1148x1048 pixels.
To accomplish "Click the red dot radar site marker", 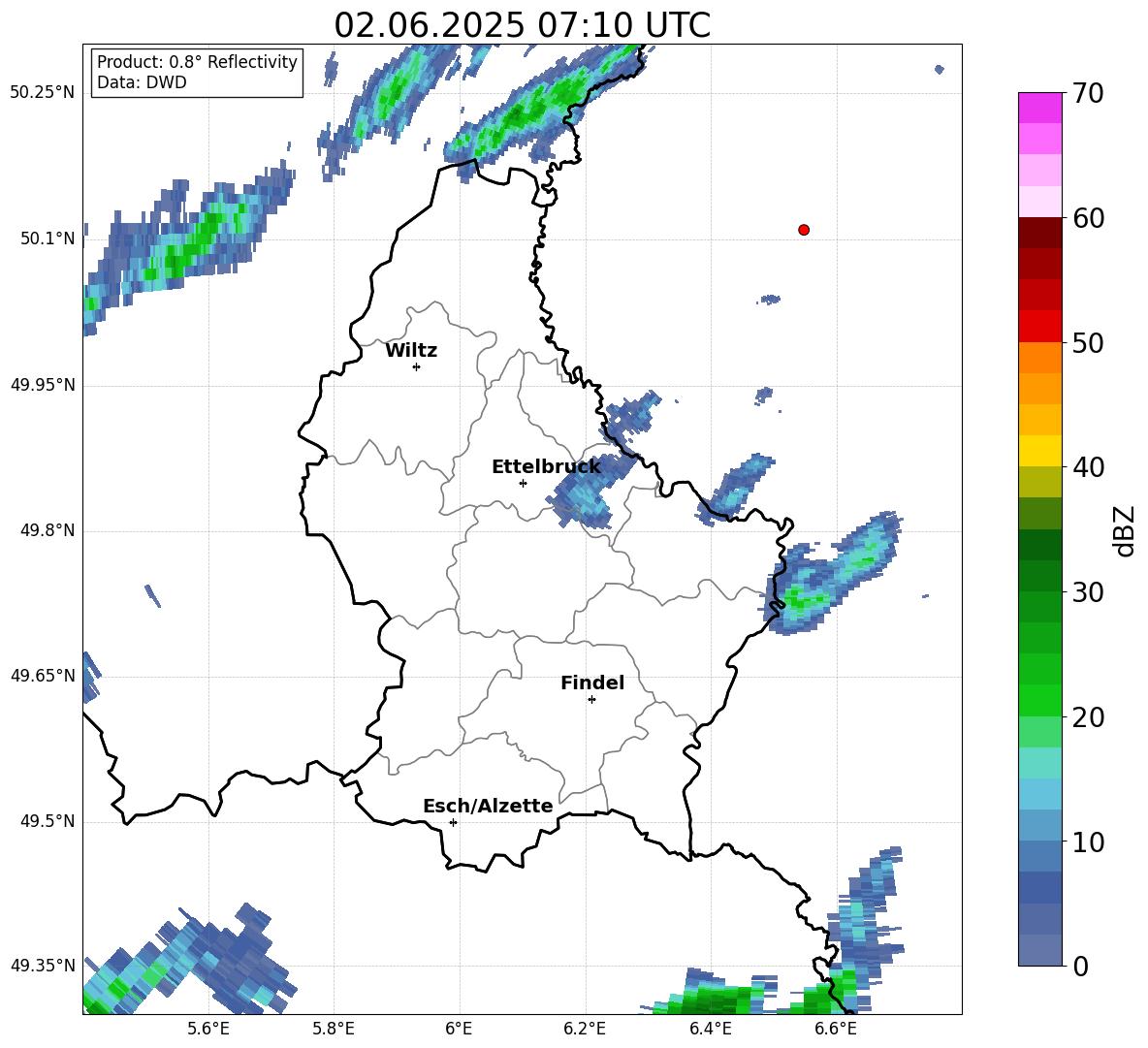I will (x=803, y=230).
